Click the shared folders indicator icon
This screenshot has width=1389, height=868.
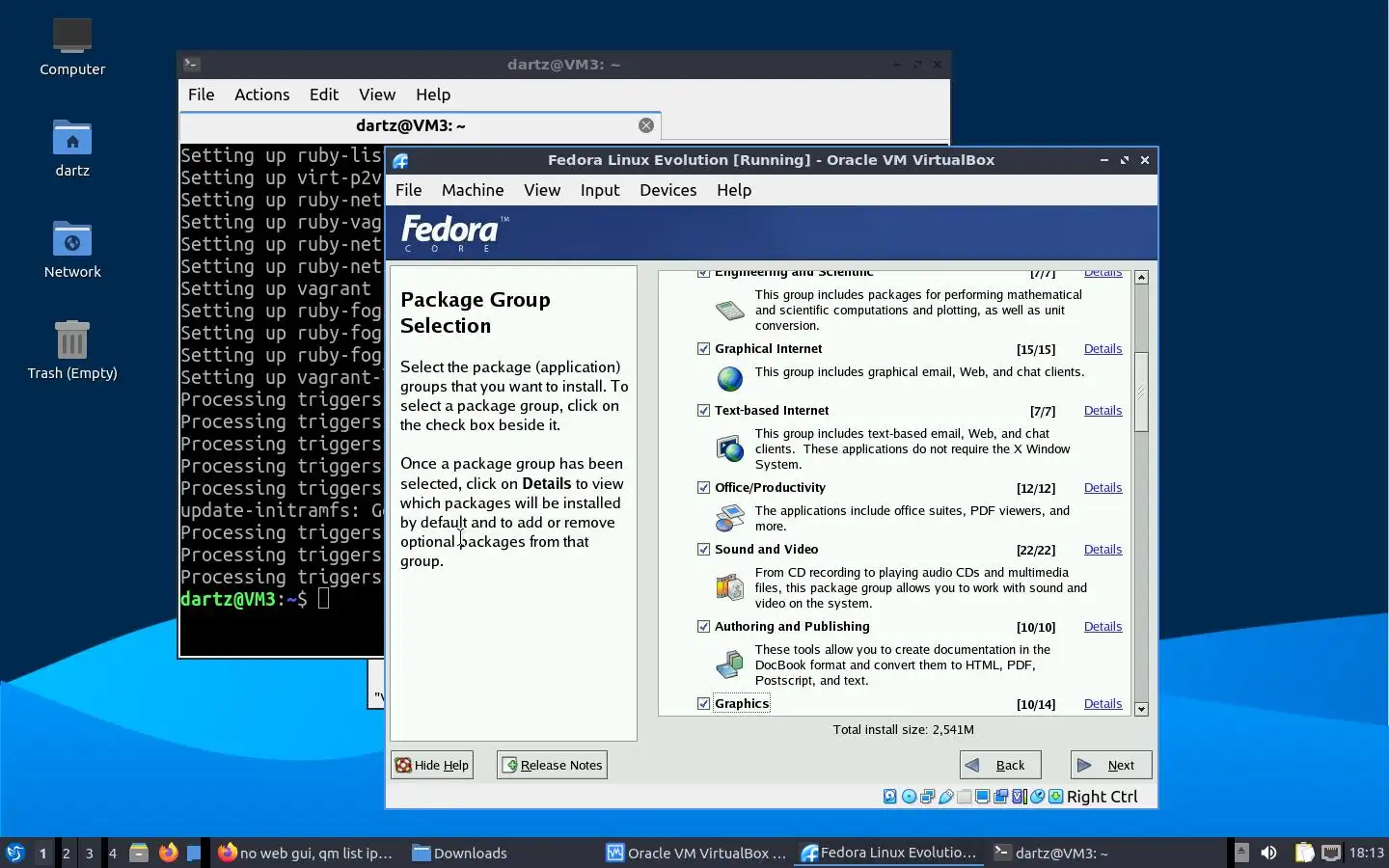tap(964, 797)
